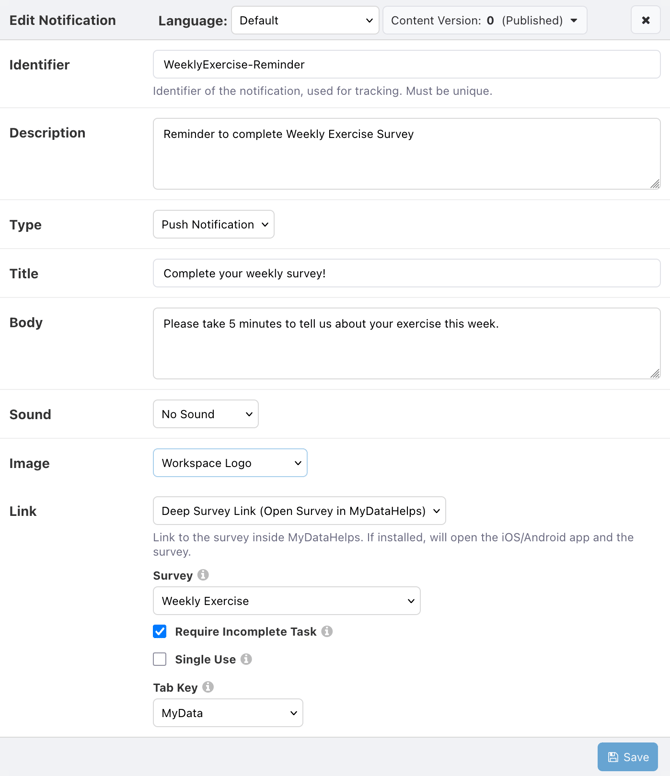Open the Image dropdown showing Workspace Logo
The image size is (670, 776).
tap(230, 463)
